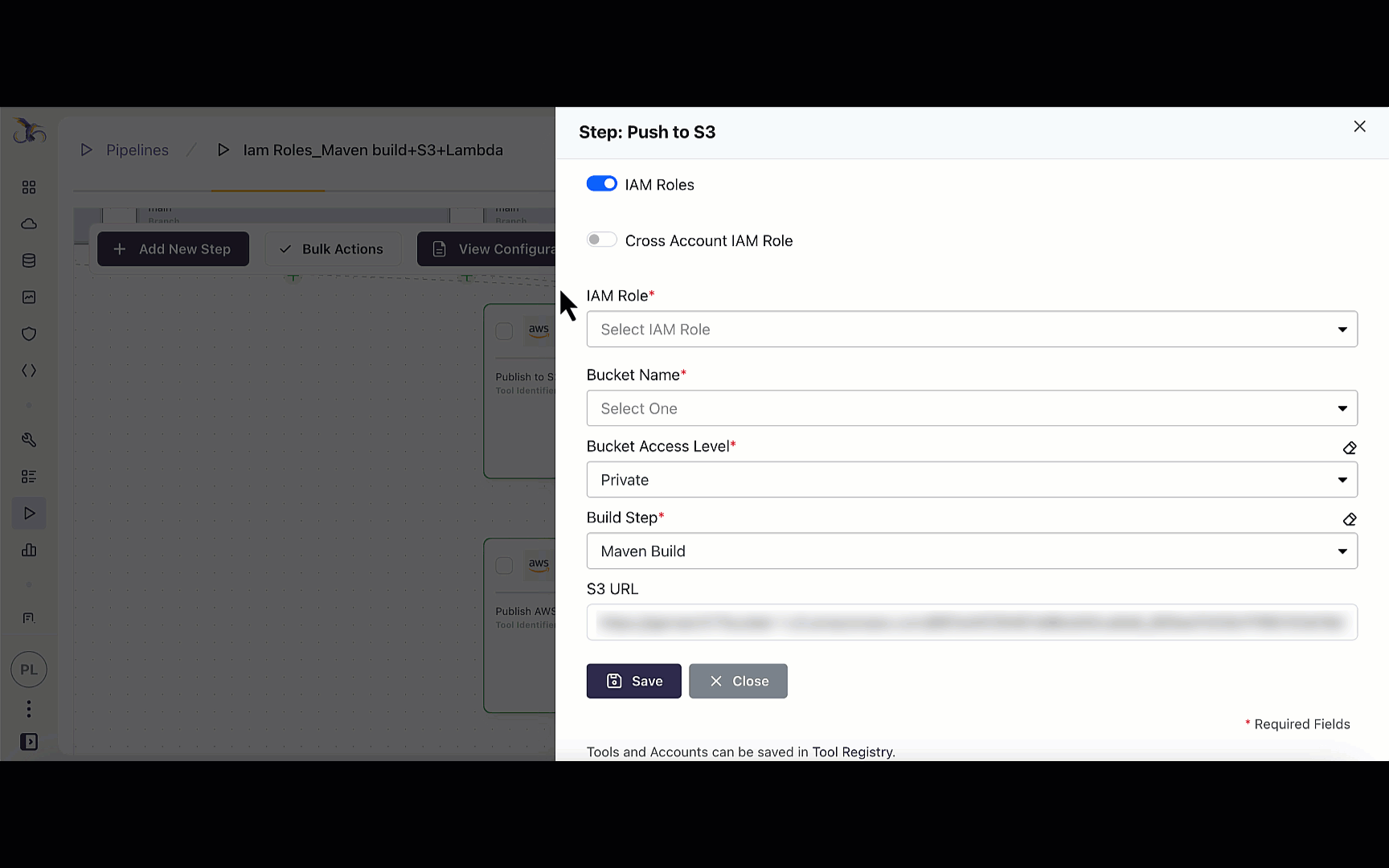Viewport: 1389px width, 868px height.
Task: Click the eraser icon beside Build Step
Action: click(x=1350, y=519)
